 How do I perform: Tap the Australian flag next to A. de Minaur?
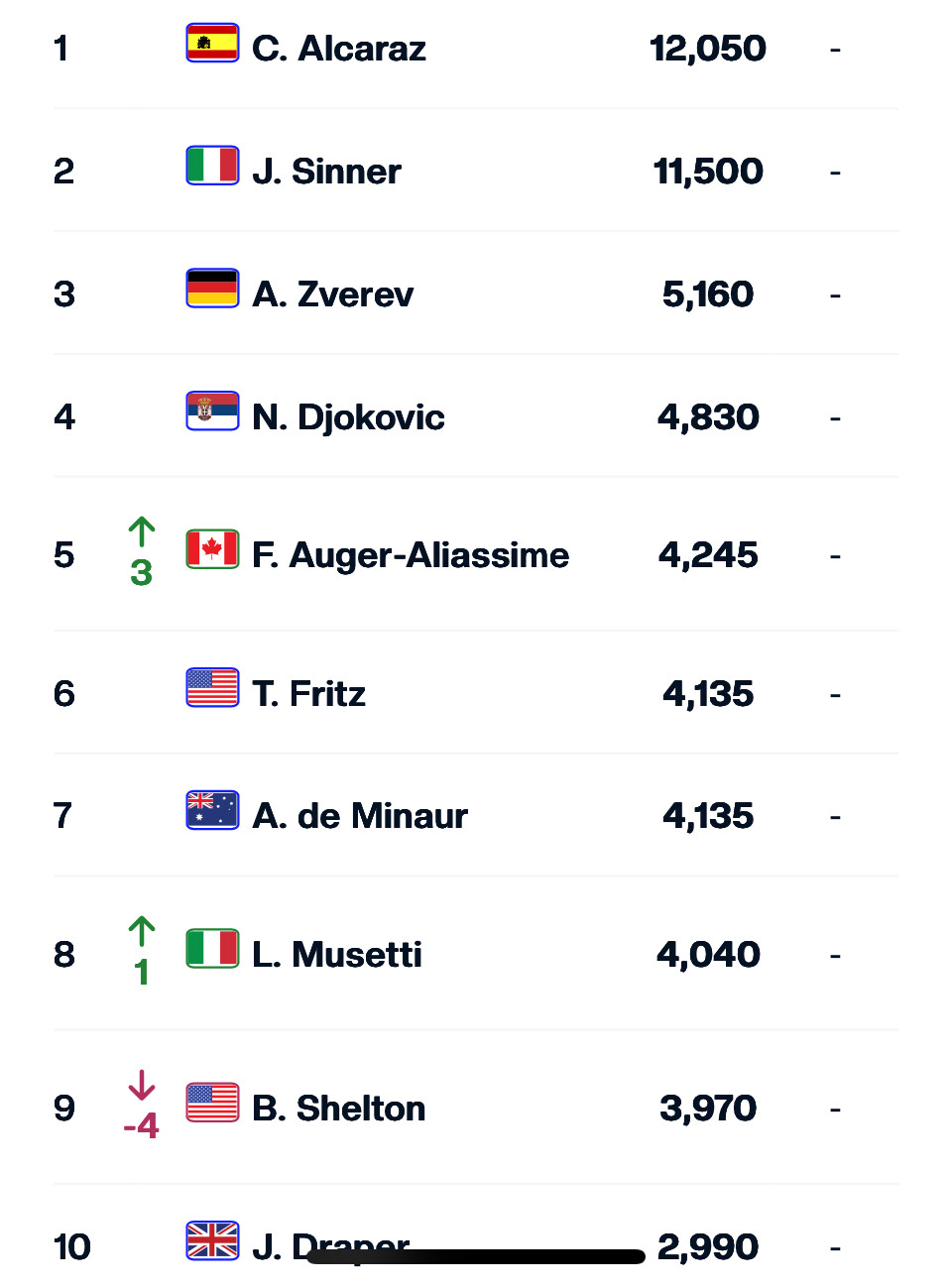[x=212, y=810]
